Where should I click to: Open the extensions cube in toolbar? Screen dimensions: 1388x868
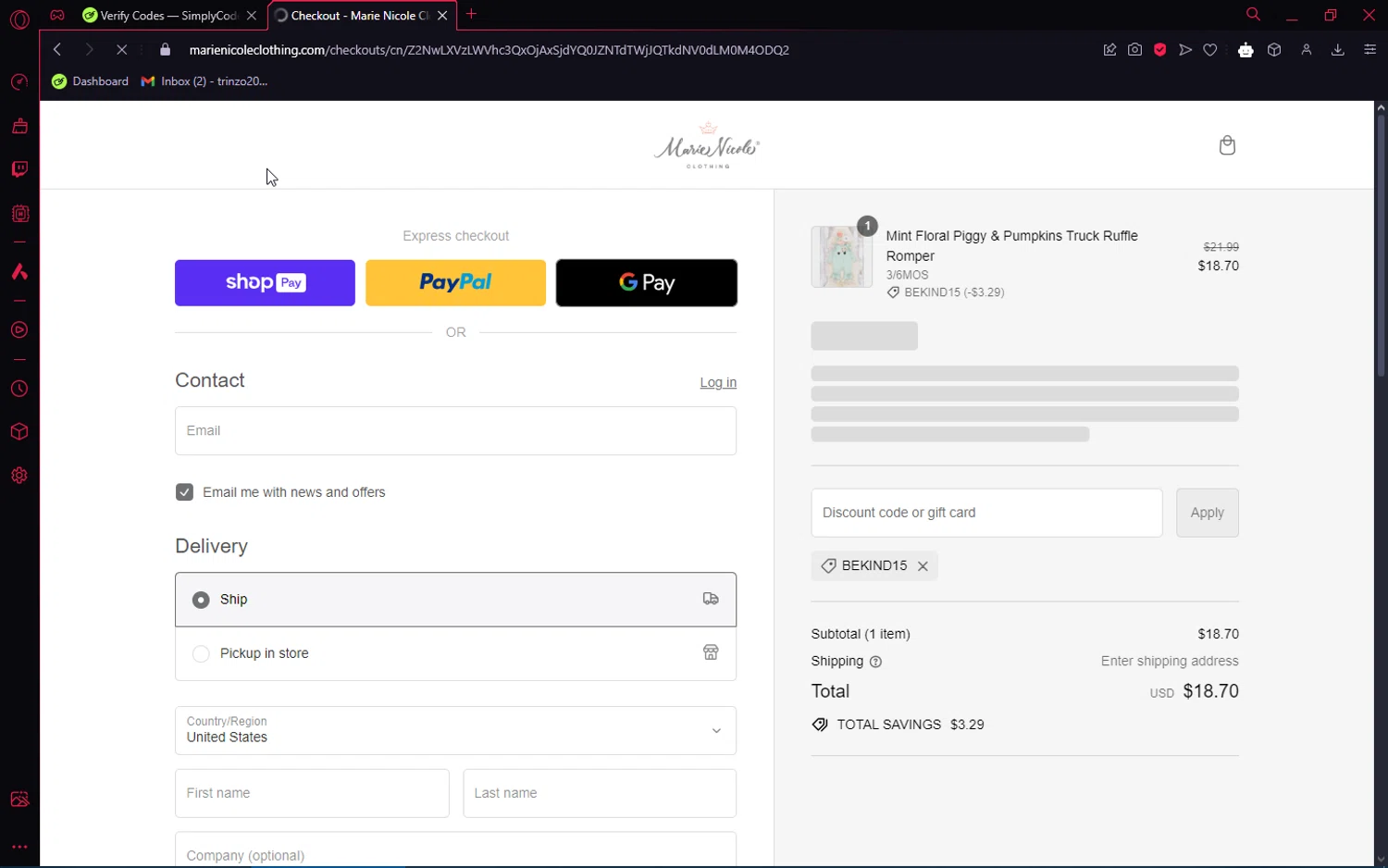pos(1274,50)
